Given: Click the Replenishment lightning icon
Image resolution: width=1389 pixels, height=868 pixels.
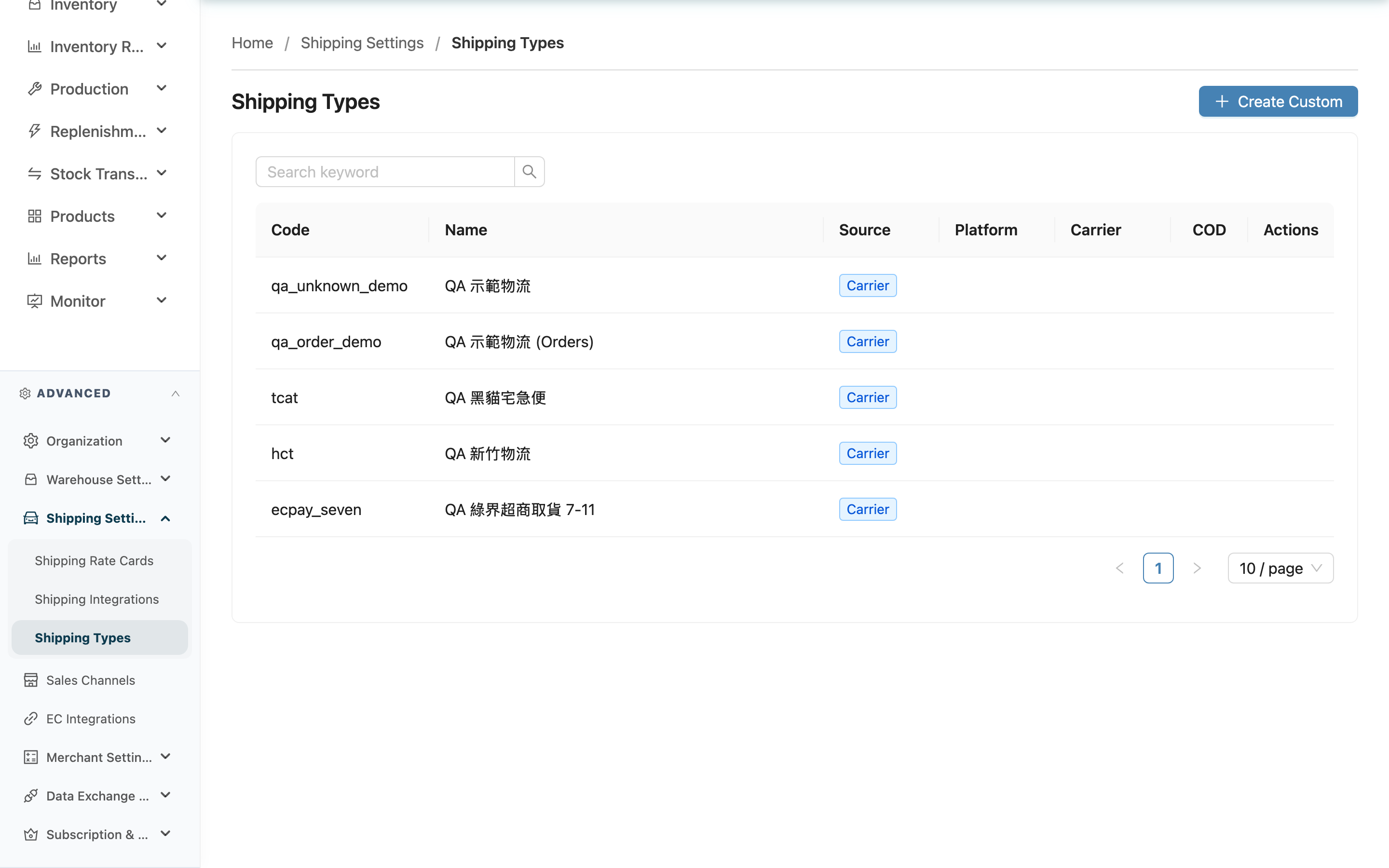Looking at the screenshot, I should (x=34, y=132).
